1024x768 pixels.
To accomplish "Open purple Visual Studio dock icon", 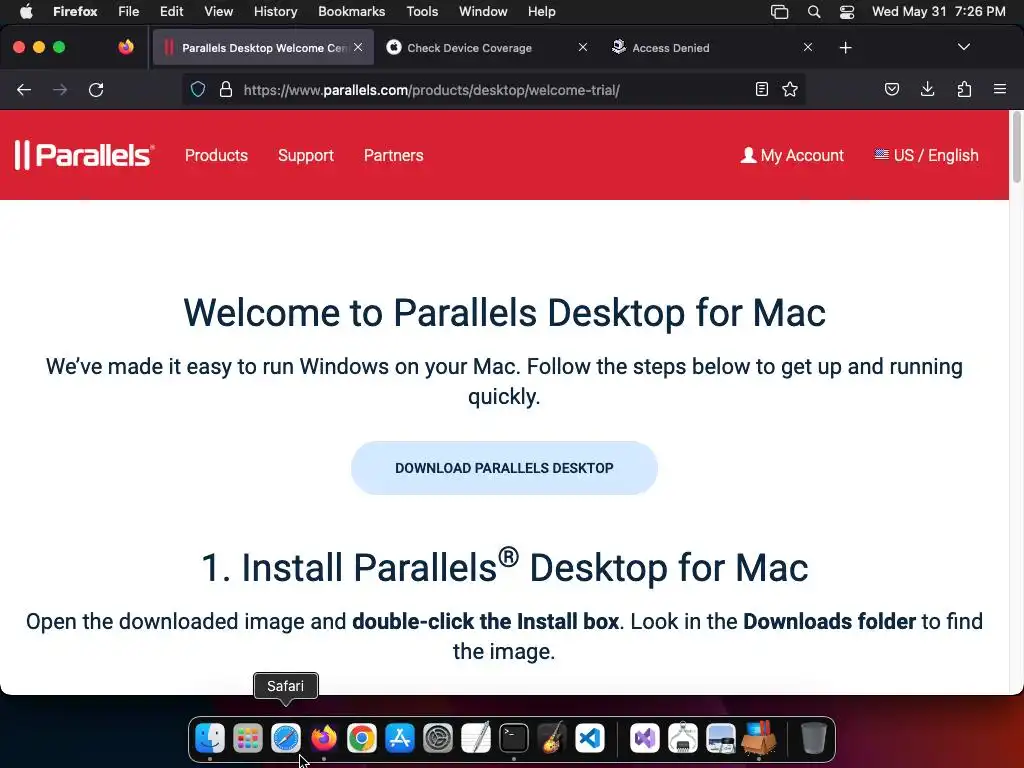I will pyautogui.click(x=645, y=739).
